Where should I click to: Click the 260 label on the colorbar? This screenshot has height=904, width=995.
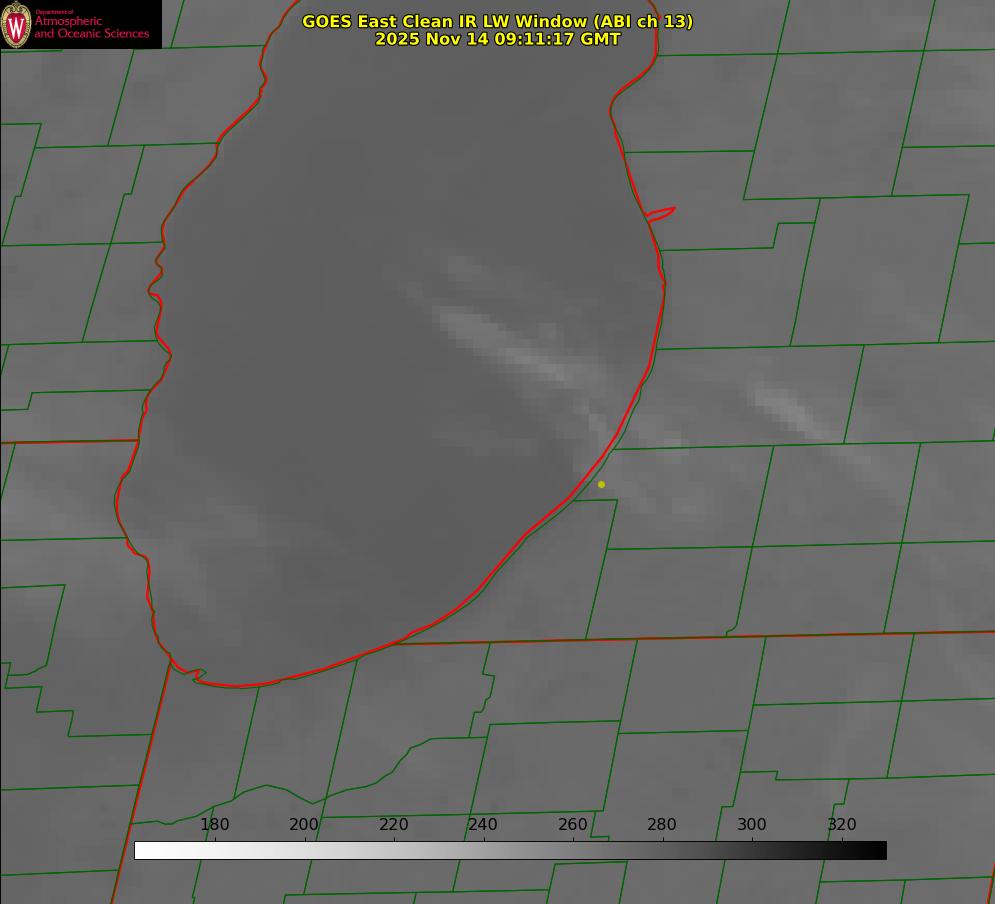click(572, 825)
